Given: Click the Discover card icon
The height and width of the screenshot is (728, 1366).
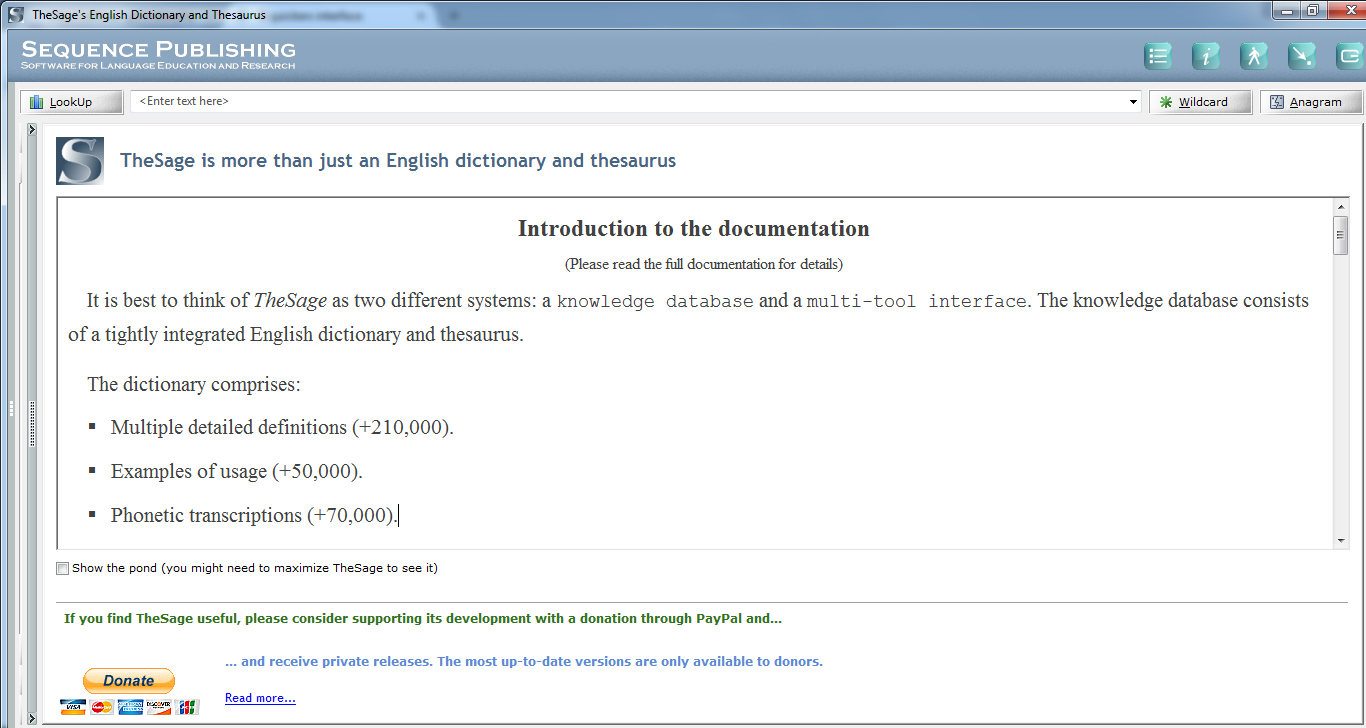Looking at the screenshot, I should tap(158, 707).
